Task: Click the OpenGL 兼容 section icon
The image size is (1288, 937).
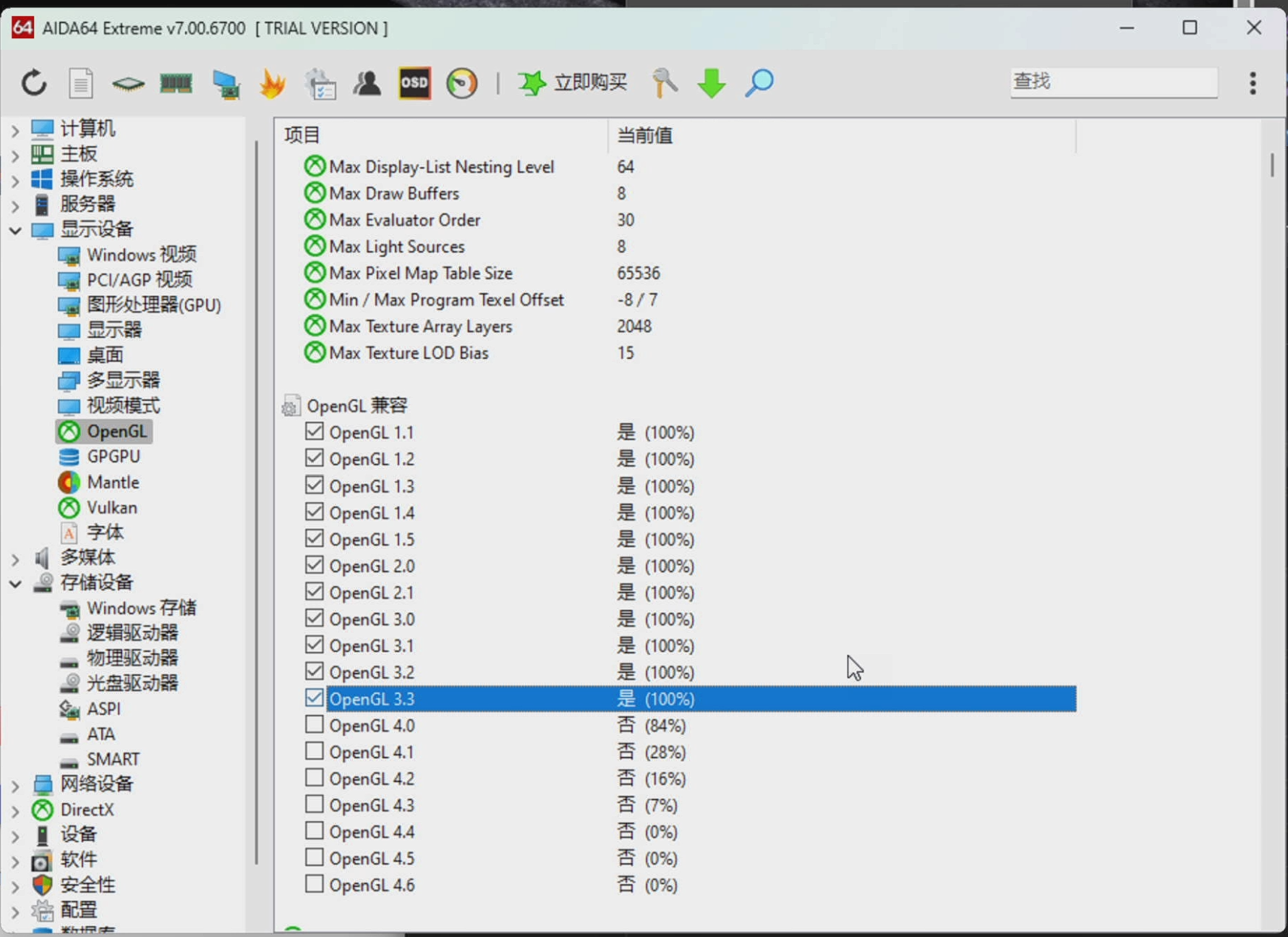Action: pos(291,406)
